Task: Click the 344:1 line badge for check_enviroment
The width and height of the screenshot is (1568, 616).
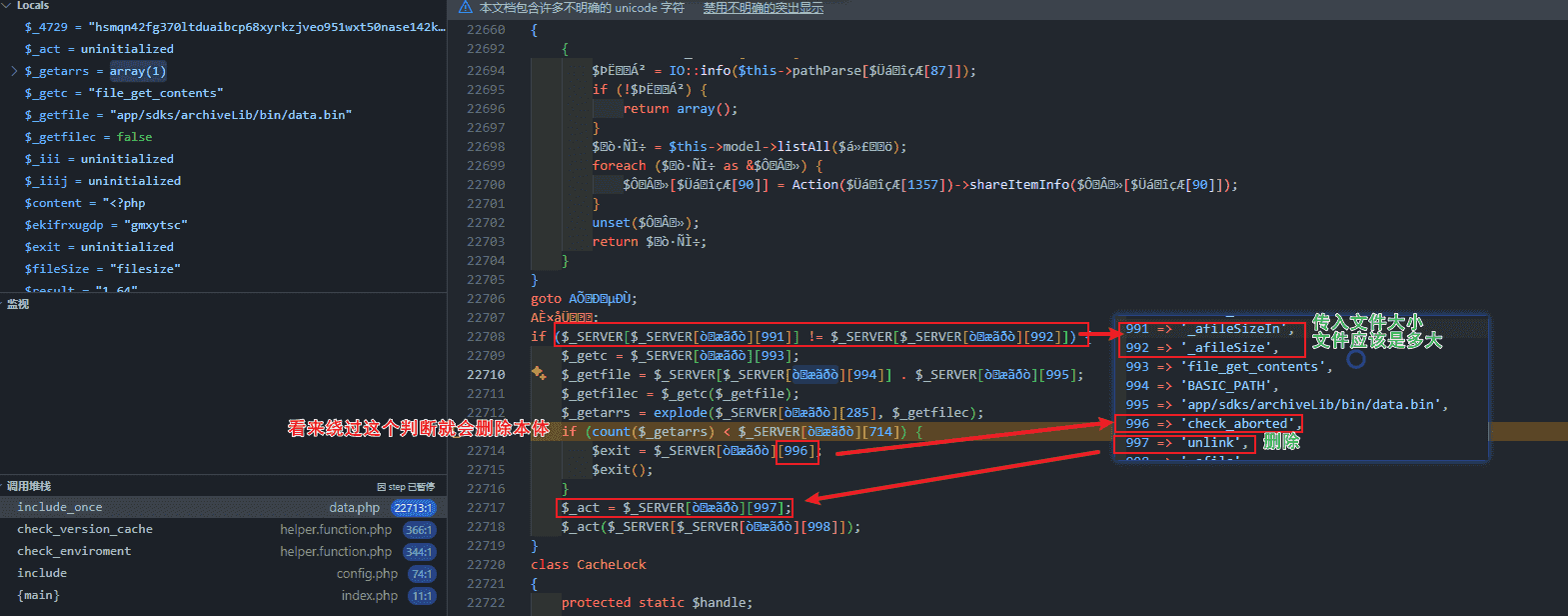Action: [419, 552]
